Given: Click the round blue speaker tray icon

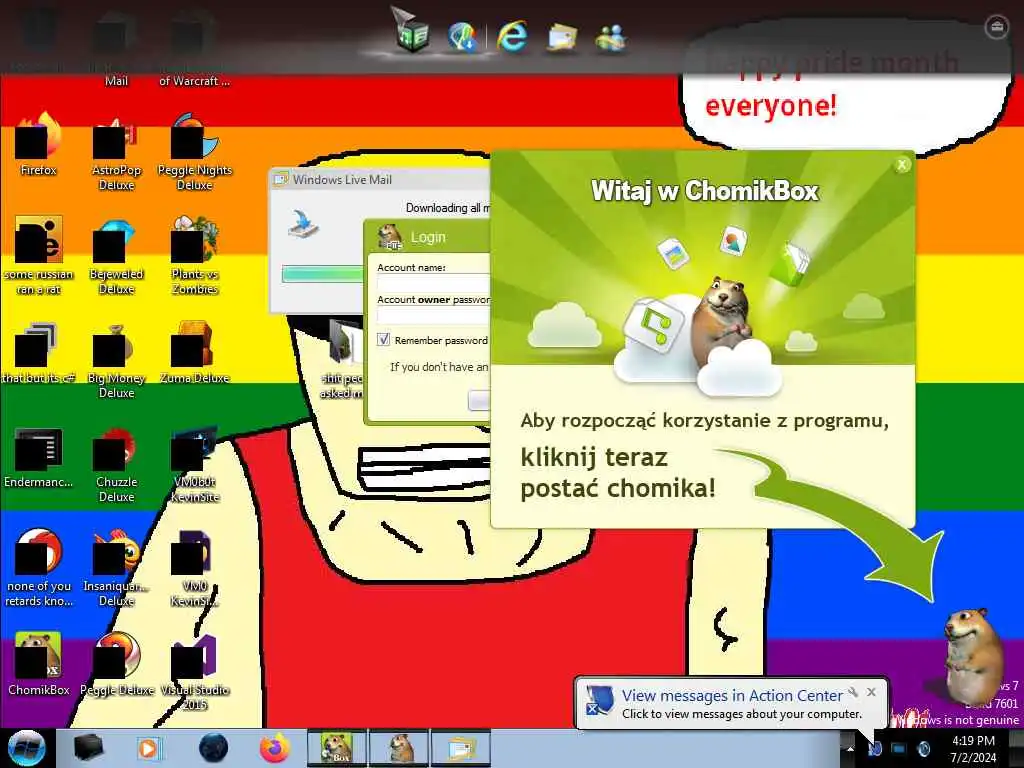Looking at the screenshot, I should click(923, 748).
